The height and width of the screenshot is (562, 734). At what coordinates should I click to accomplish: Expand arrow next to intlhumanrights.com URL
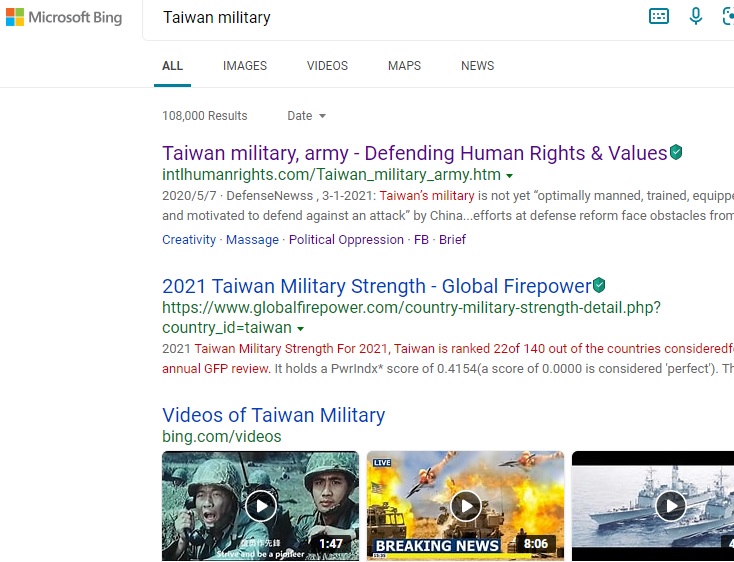coord(509,176)
